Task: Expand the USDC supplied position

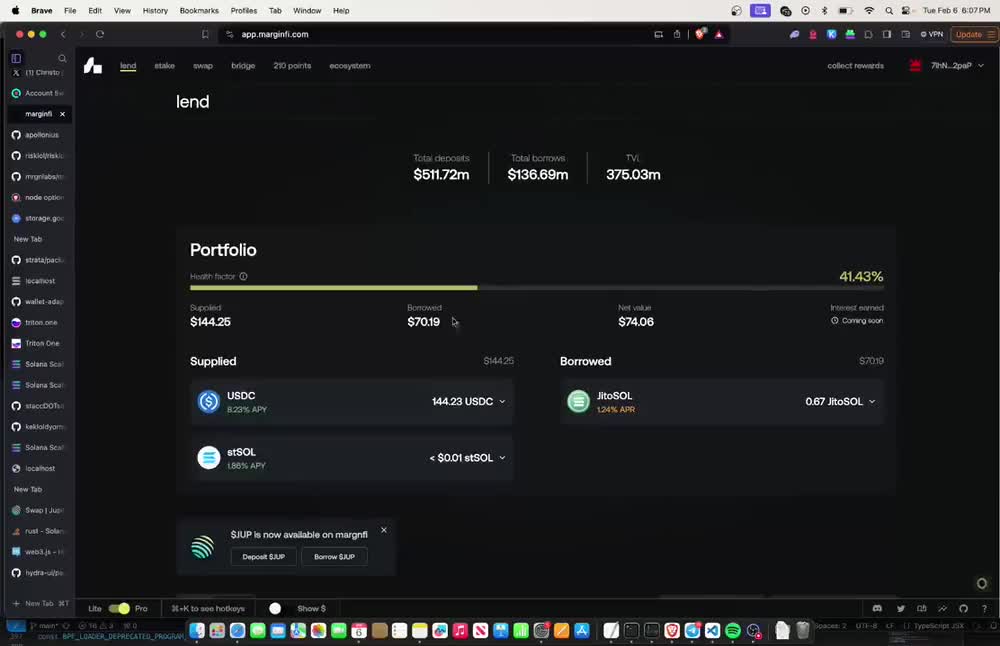Action: point(503,402)
